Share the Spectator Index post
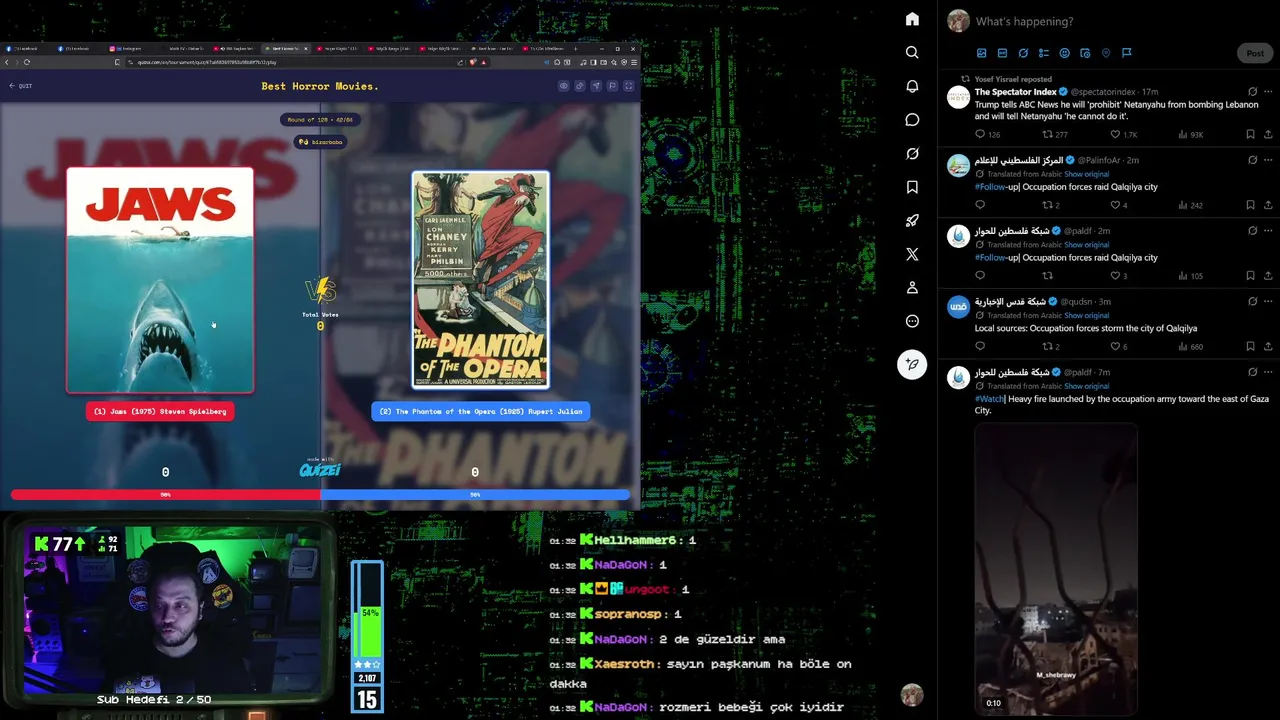The image size is (1280, 720). point(1269,134)
